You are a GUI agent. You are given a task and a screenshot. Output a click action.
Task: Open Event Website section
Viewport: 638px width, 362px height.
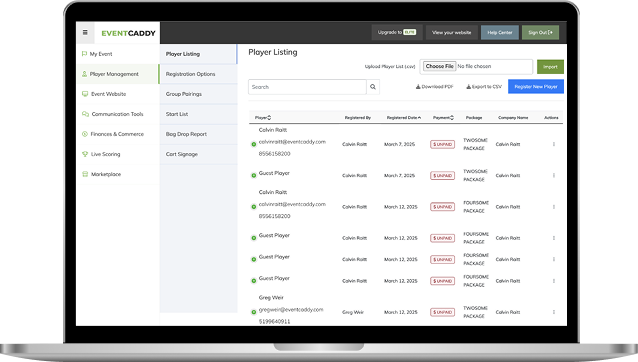click(x=118, y=94)
